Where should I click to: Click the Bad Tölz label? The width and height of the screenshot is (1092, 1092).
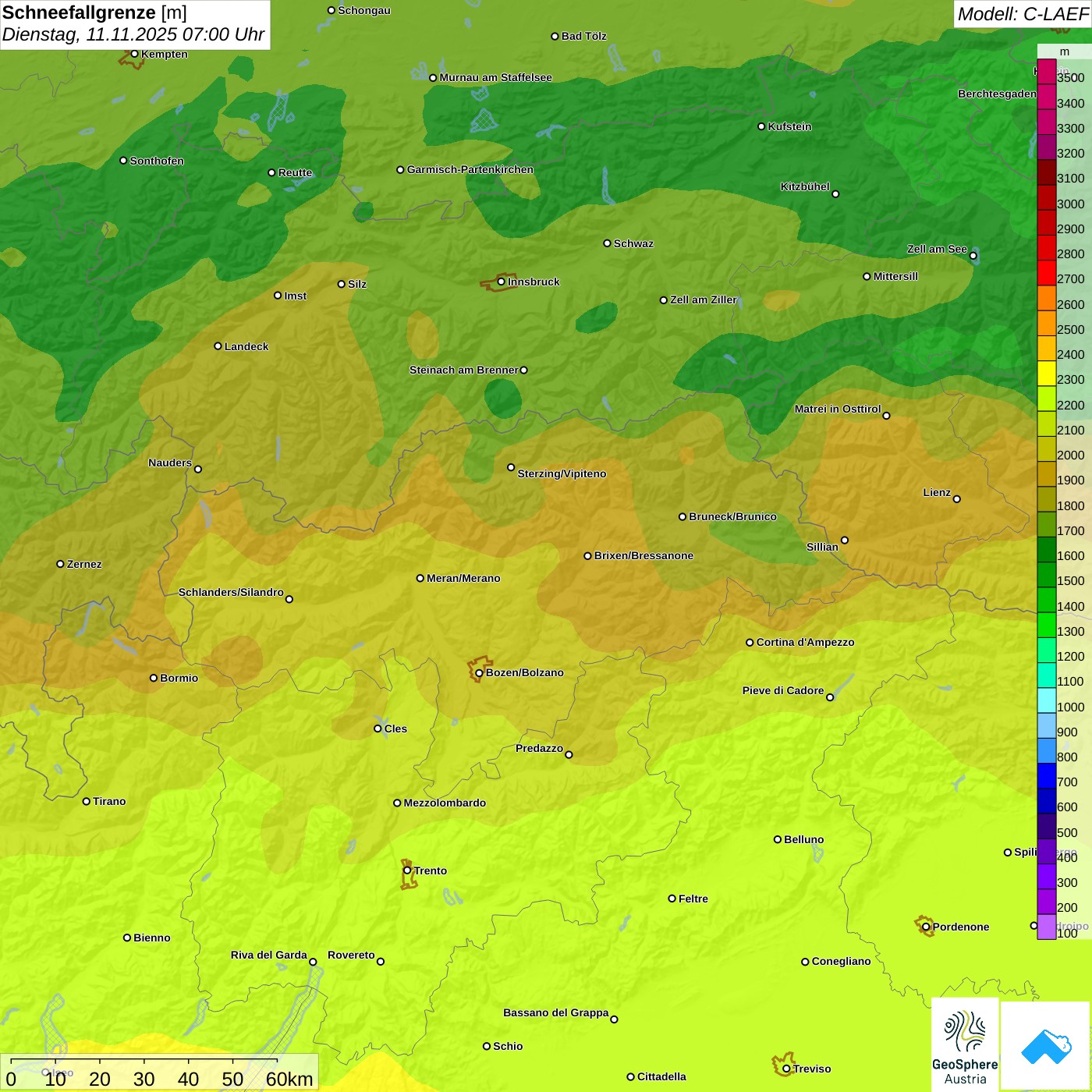click(x=584, y=36)
